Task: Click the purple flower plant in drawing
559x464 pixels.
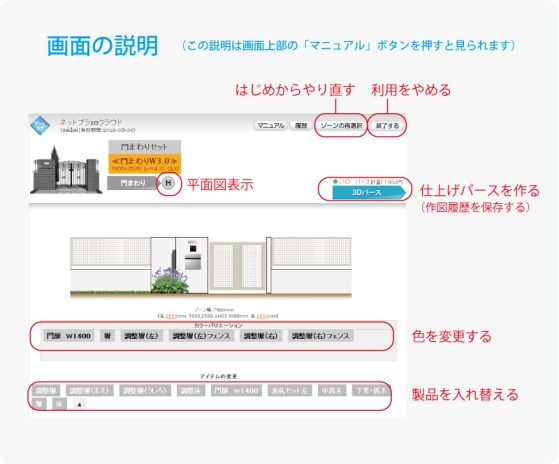Action: [170, 280]
